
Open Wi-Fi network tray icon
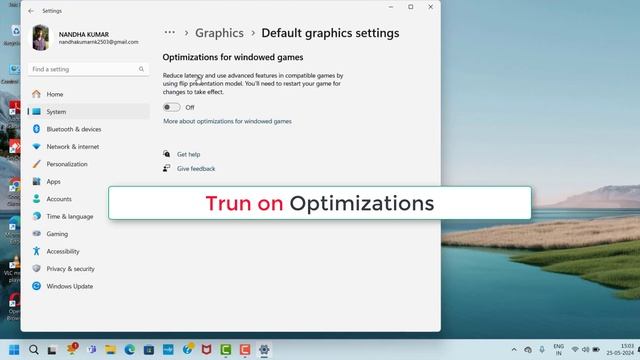(x=575, y=350)
